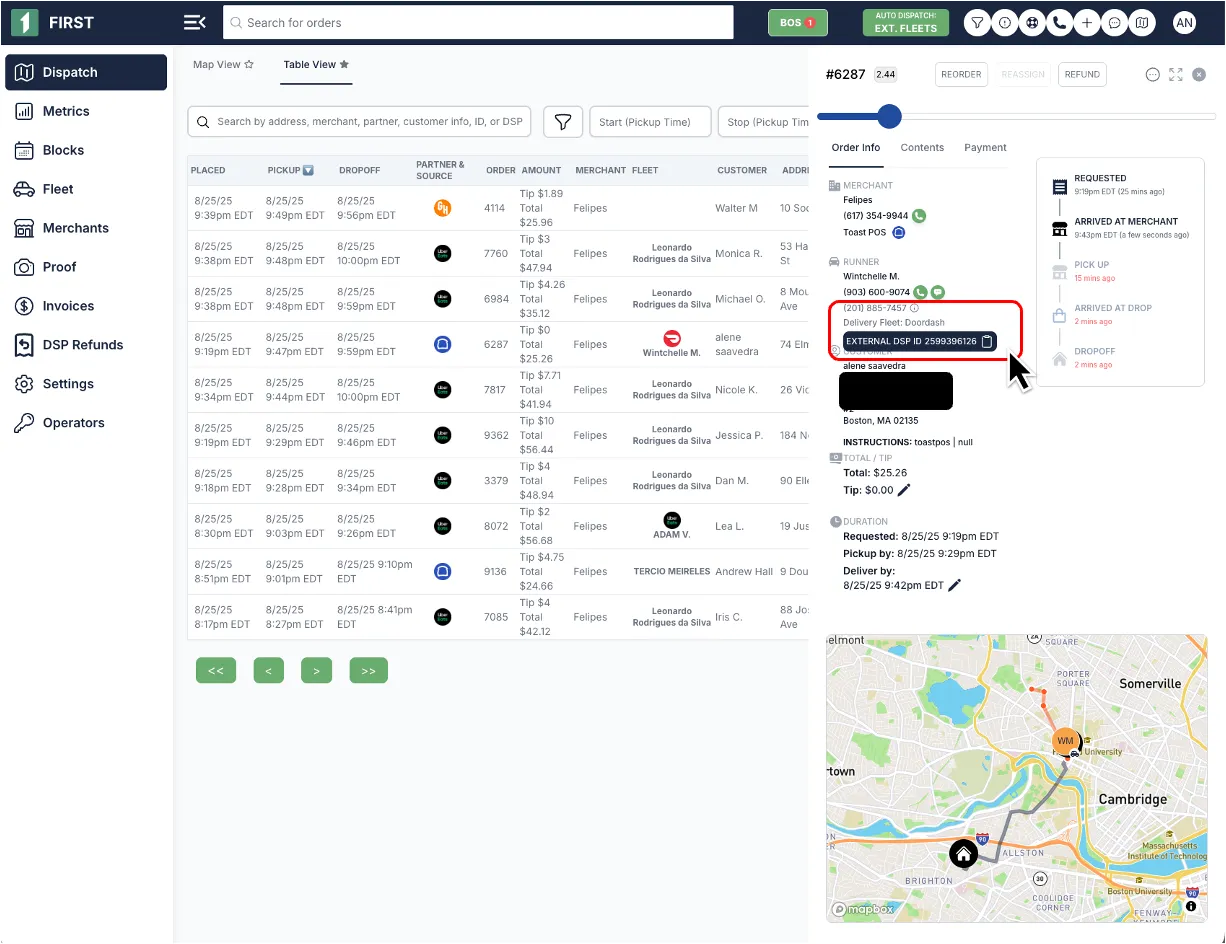1226x944 pixels.
Task: Edit the tip amount with pencil icon
Action: (904, 490)
